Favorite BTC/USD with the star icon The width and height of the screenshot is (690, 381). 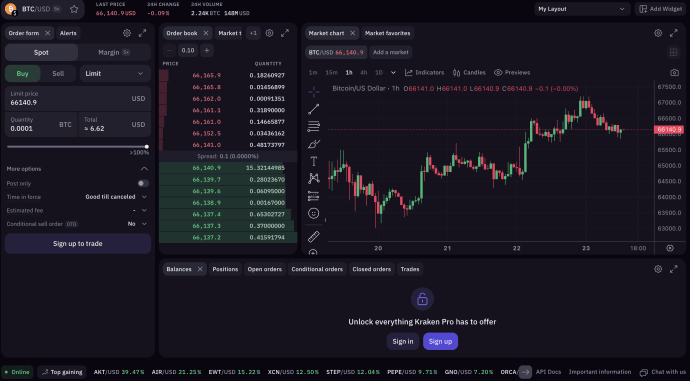tap(74, 9)
